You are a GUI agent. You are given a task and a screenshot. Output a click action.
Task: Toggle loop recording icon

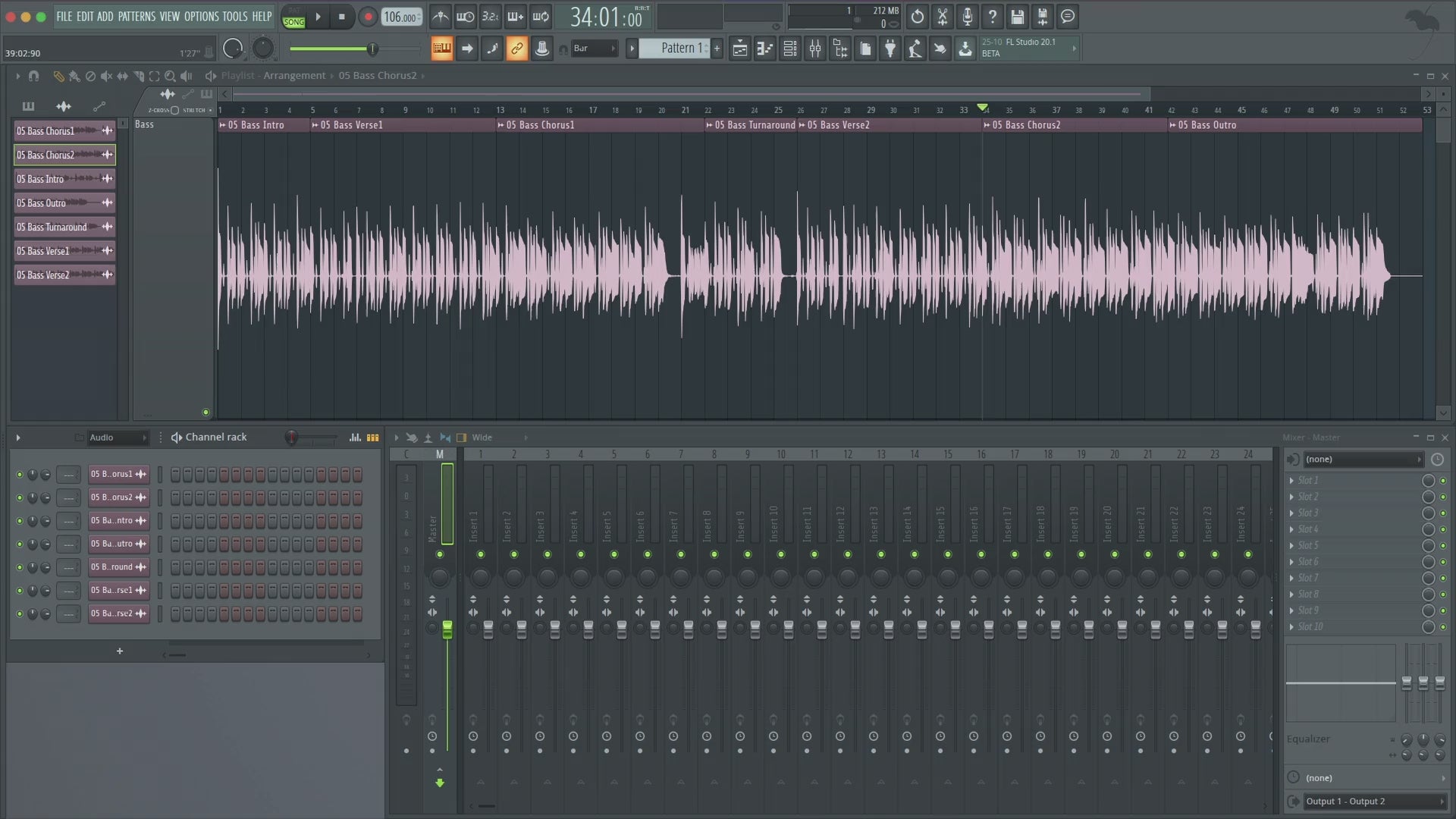pos(541,17)
